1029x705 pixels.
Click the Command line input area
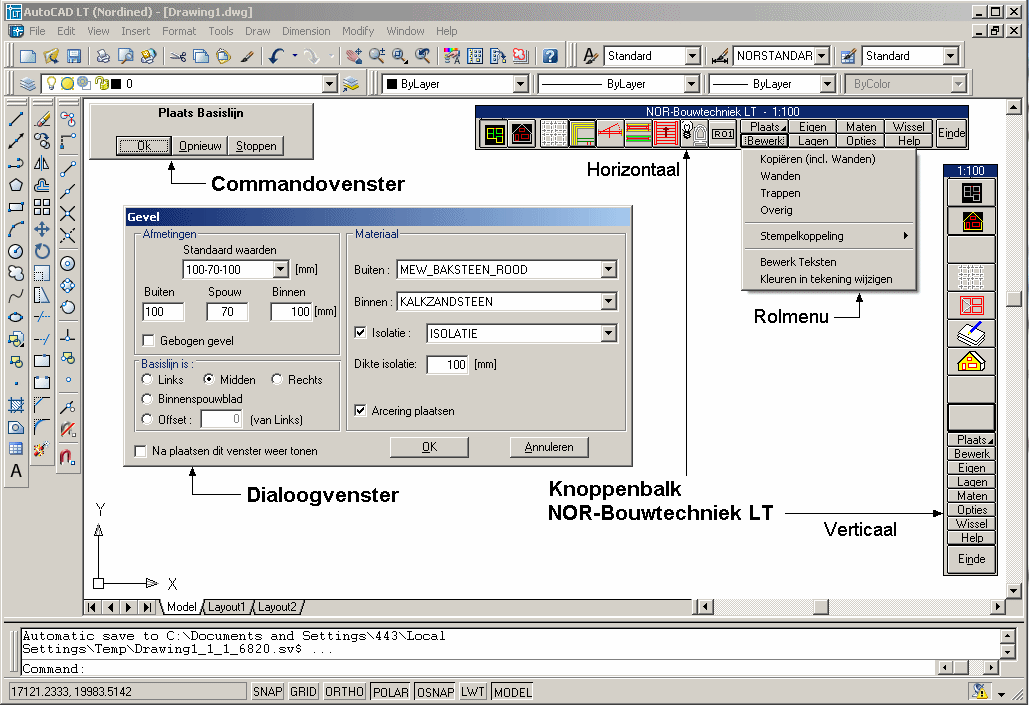[x=478, y=668]
